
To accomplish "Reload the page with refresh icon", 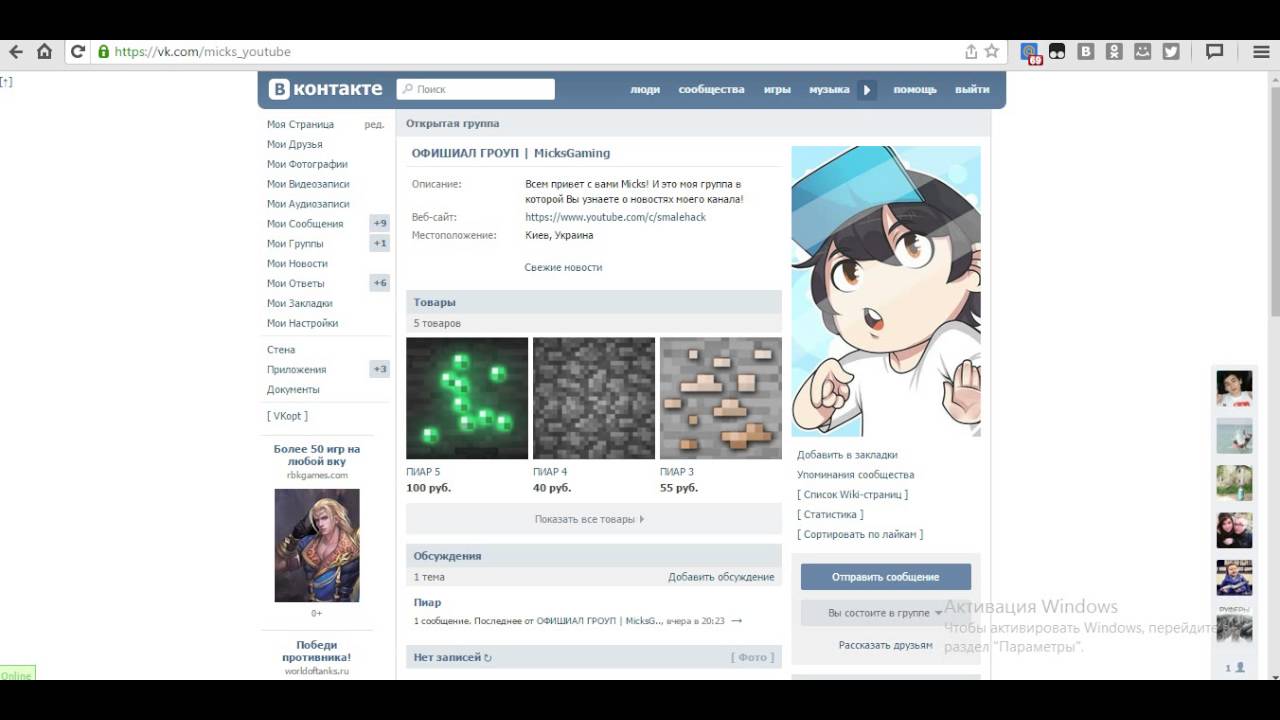I will pos(77,52).
